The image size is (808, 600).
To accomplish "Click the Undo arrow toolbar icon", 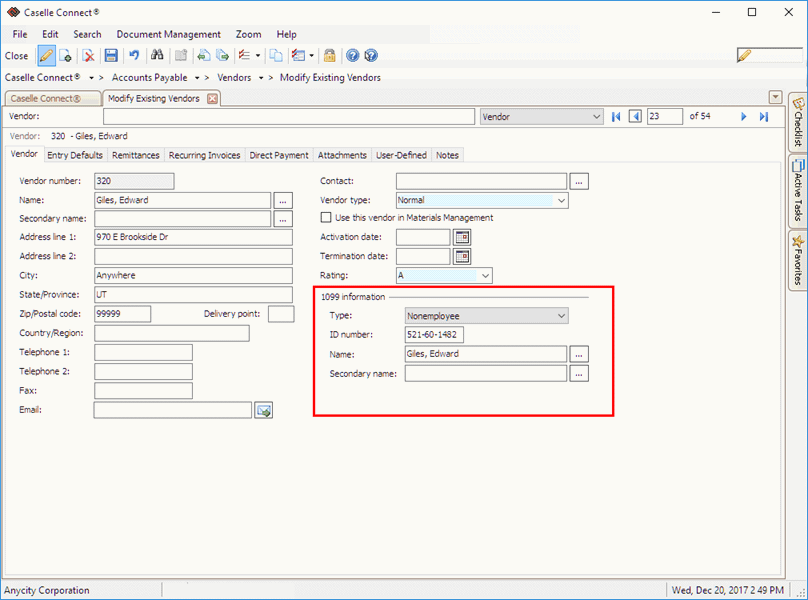I will tap(134, 56).
